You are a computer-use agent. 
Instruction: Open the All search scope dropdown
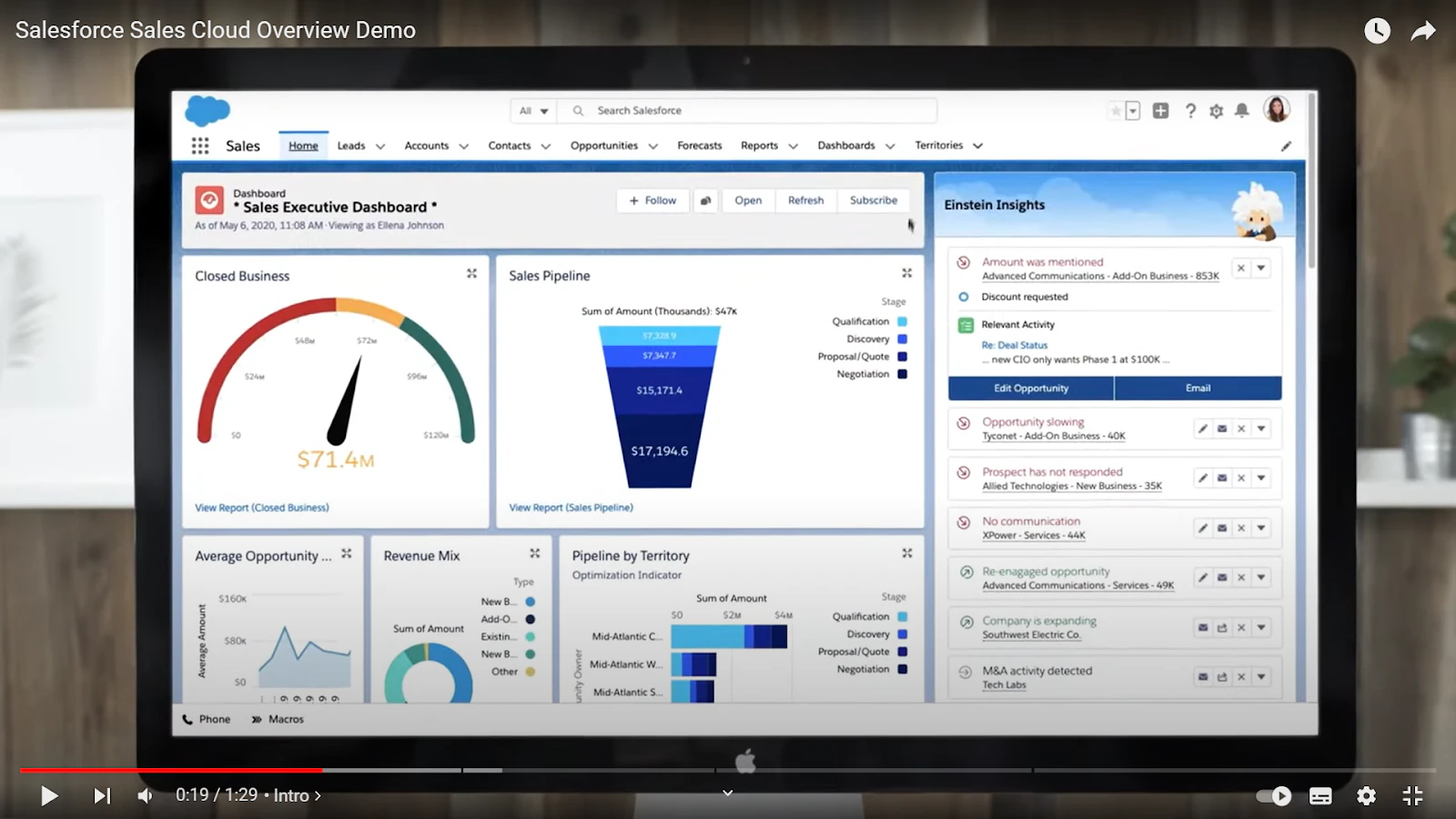coord(534,111)
